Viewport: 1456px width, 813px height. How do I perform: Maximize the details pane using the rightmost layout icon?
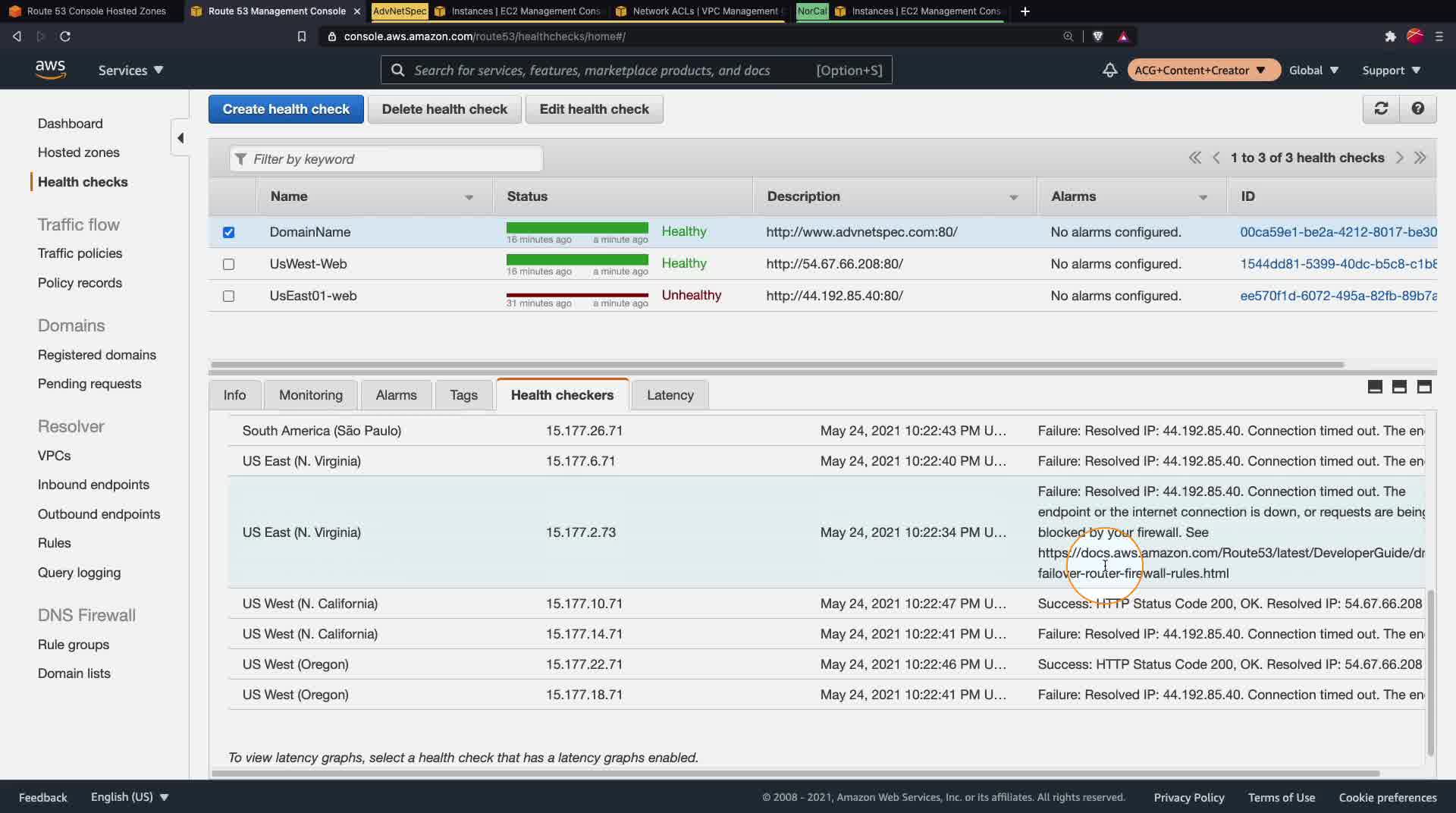[x=1424, y=387]
